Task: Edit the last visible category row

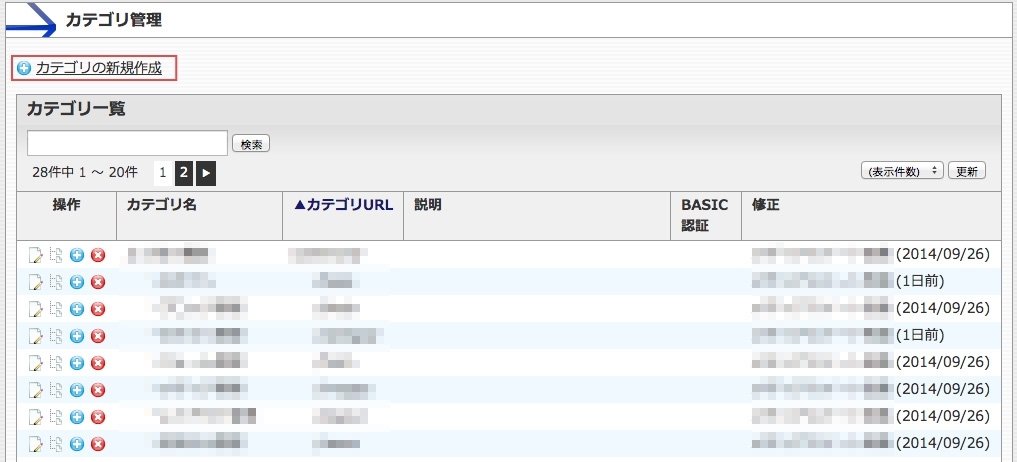Action: click(36, 444)
